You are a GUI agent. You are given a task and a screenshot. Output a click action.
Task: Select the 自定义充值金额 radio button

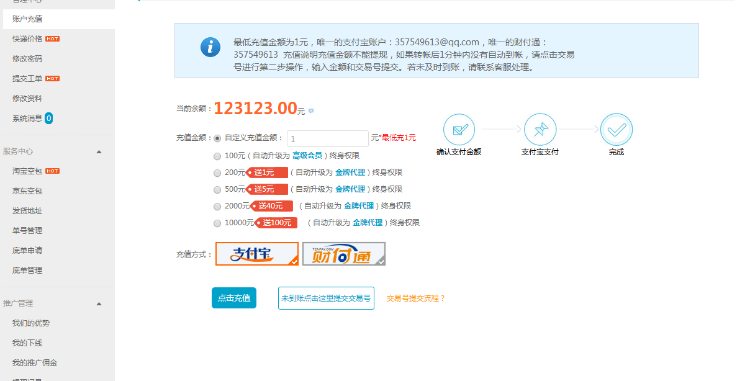[x=217, y=138]
